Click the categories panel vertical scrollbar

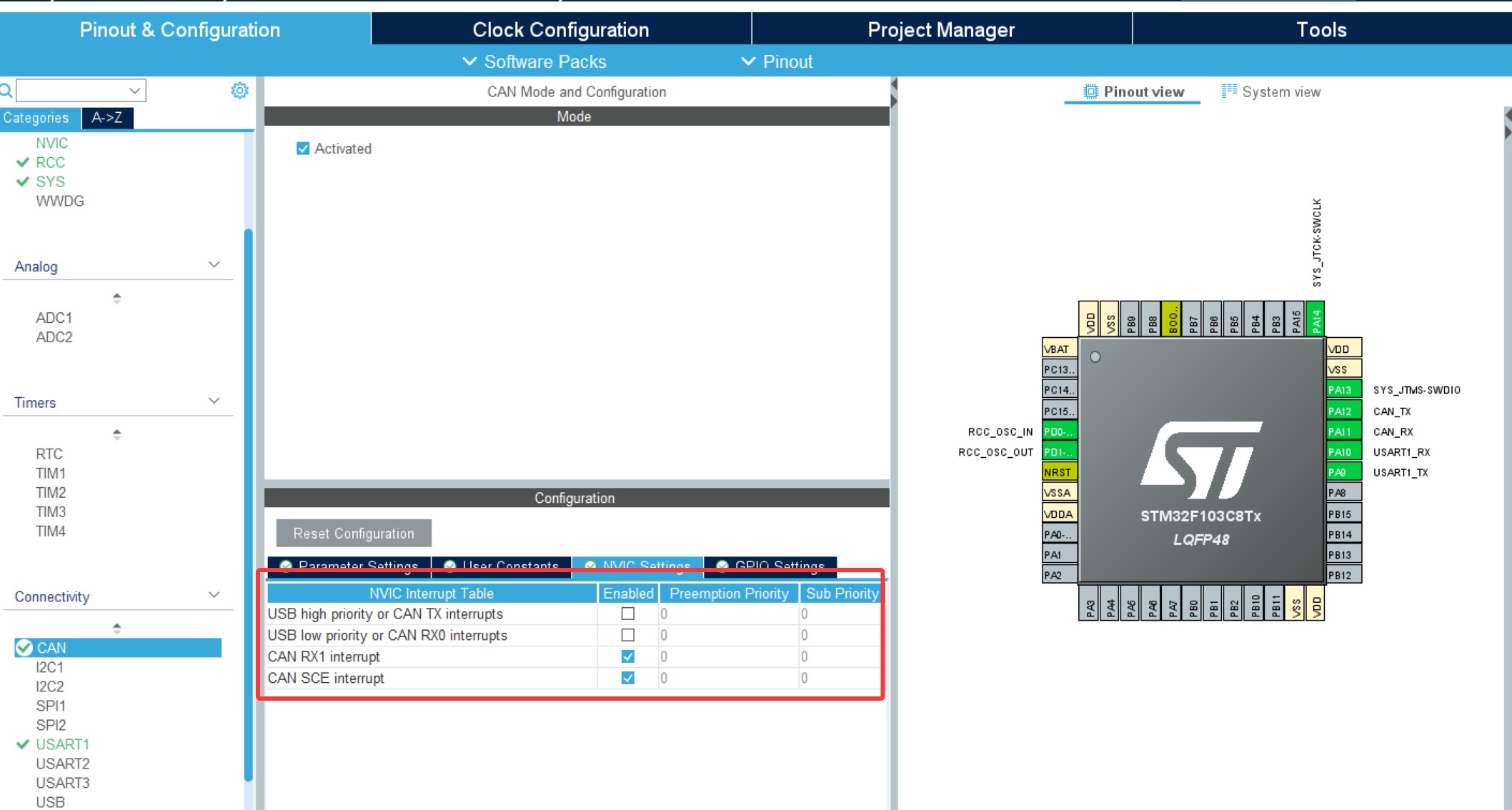pyautogui.click(x=248, y=504)
